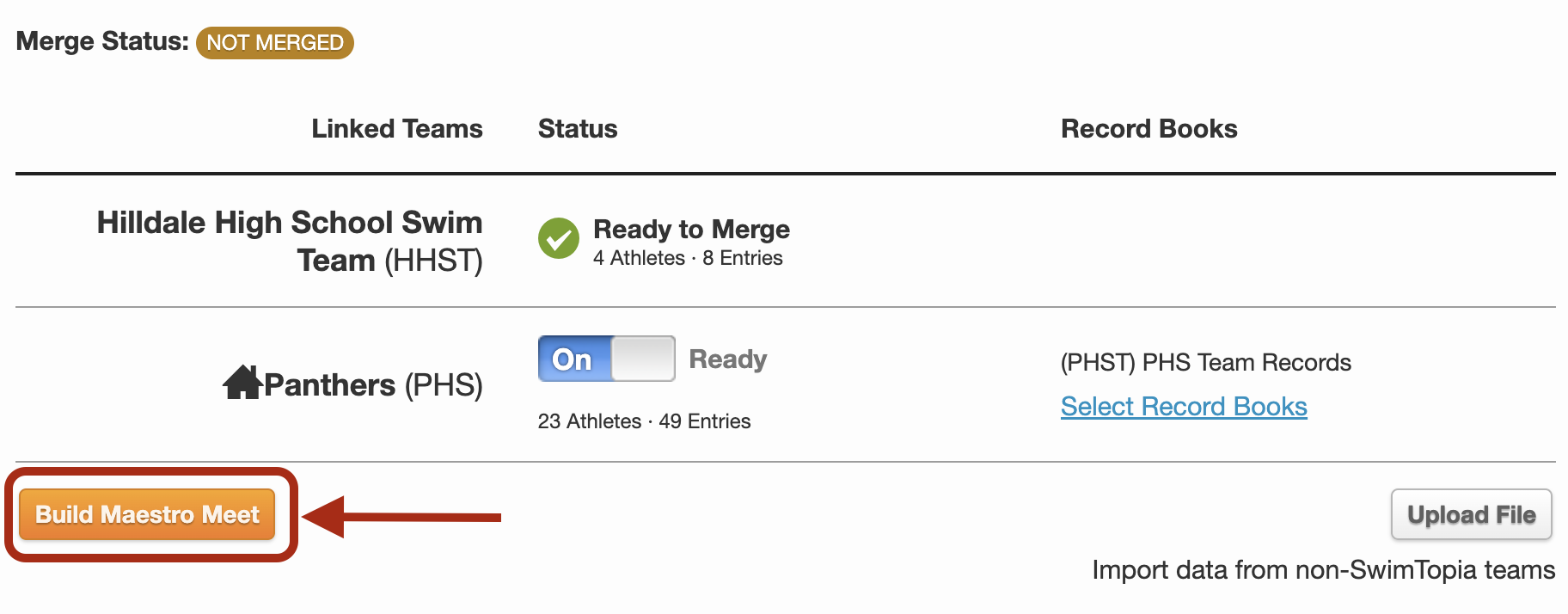Click the red arrow pointing at Build Maestro Meet
This screenshot has height=614, width=1568.
pos(401,517)
